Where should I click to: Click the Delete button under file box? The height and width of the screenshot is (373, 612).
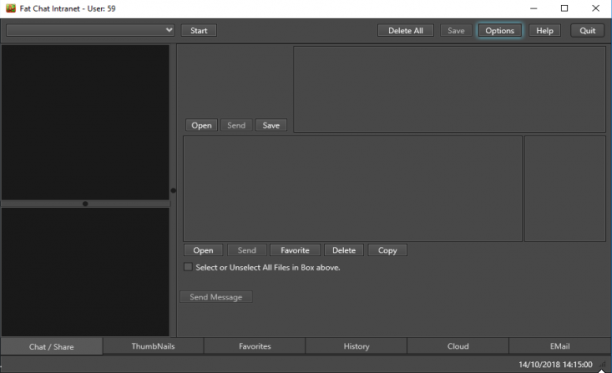344,250
